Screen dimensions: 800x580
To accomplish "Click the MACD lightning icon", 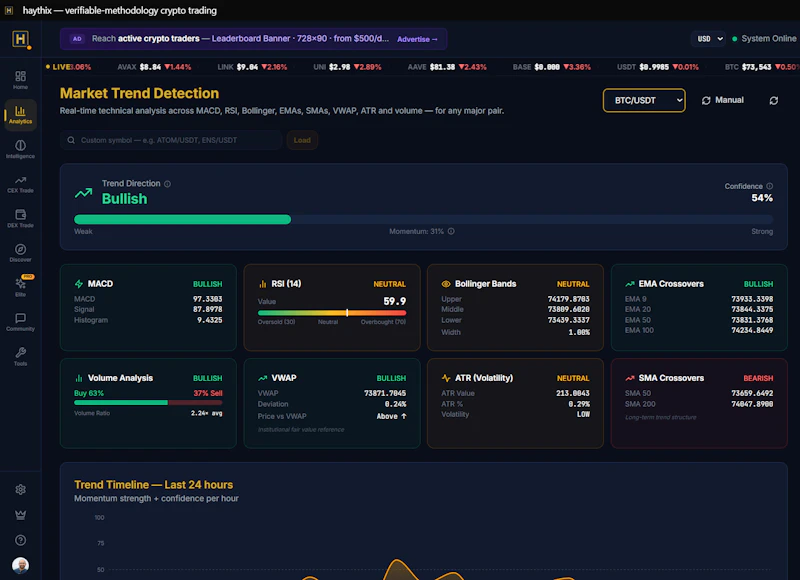I will tap(79, 284).
